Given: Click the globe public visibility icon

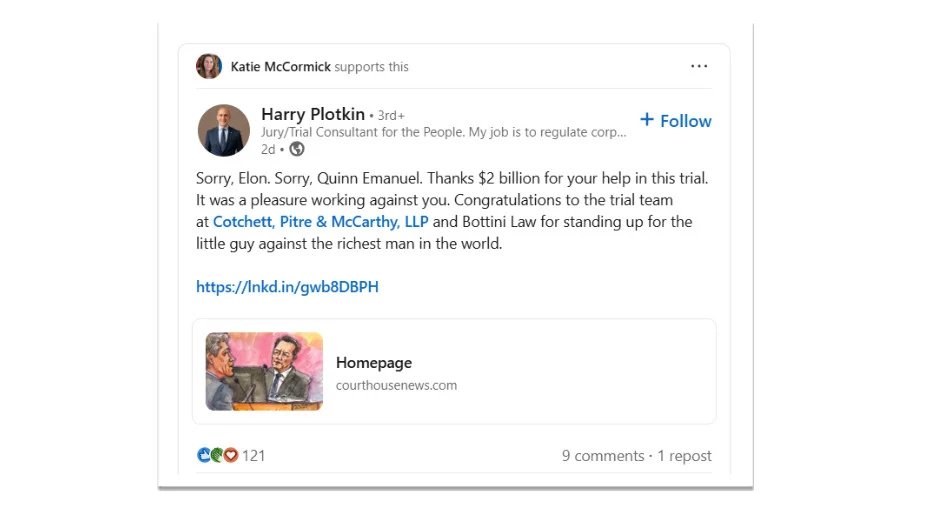Looking at the screenshot, I should click(x=297, y=149).
